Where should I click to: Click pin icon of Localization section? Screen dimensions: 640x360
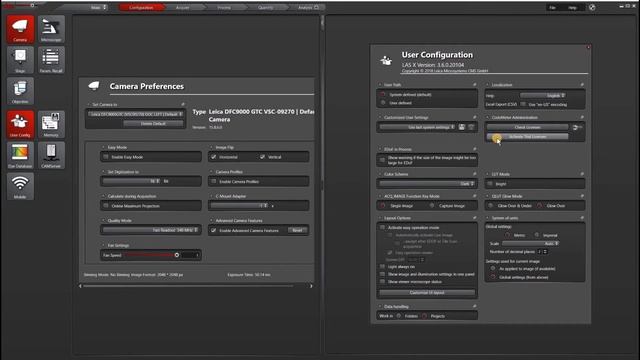(x=582, y=84)
